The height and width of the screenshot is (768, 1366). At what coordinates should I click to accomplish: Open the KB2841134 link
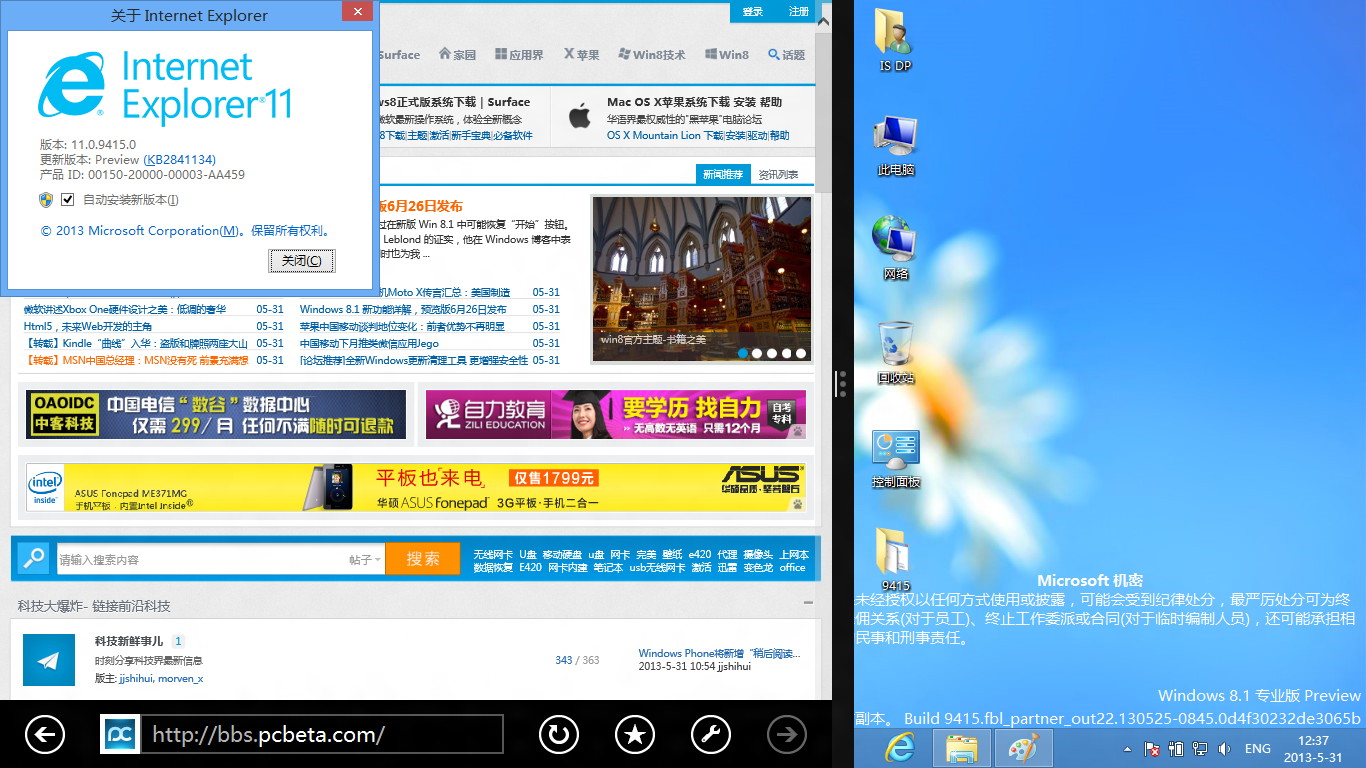[x=179, y=159]
